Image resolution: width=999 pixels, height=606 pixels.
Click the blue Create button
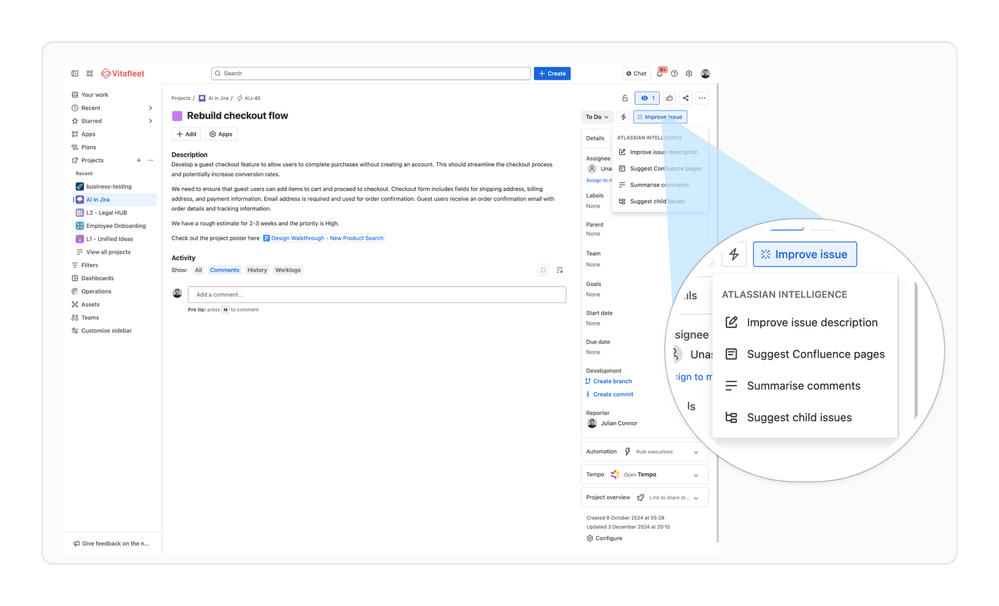(x=552, y=73)
